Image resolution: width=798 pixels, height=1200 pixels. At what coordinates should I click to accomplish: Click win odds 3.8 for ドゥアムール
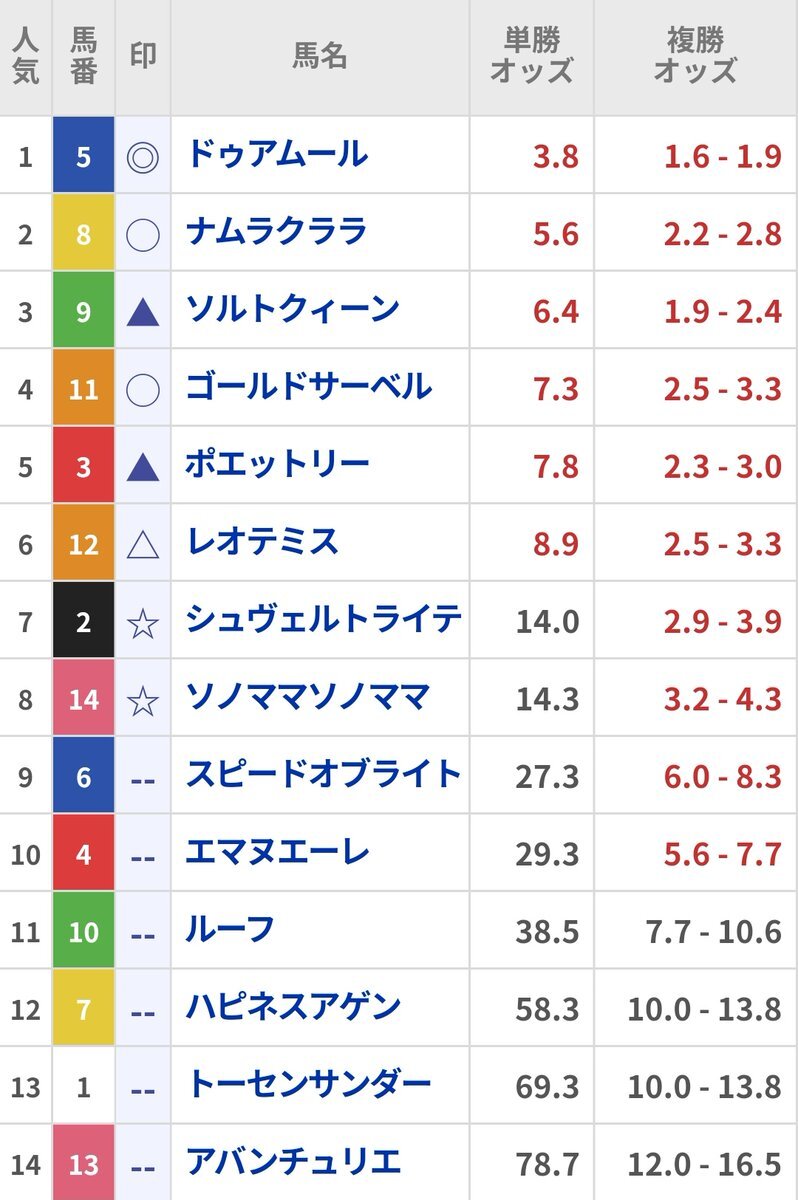pyautogui.click(x=556, y=157)
